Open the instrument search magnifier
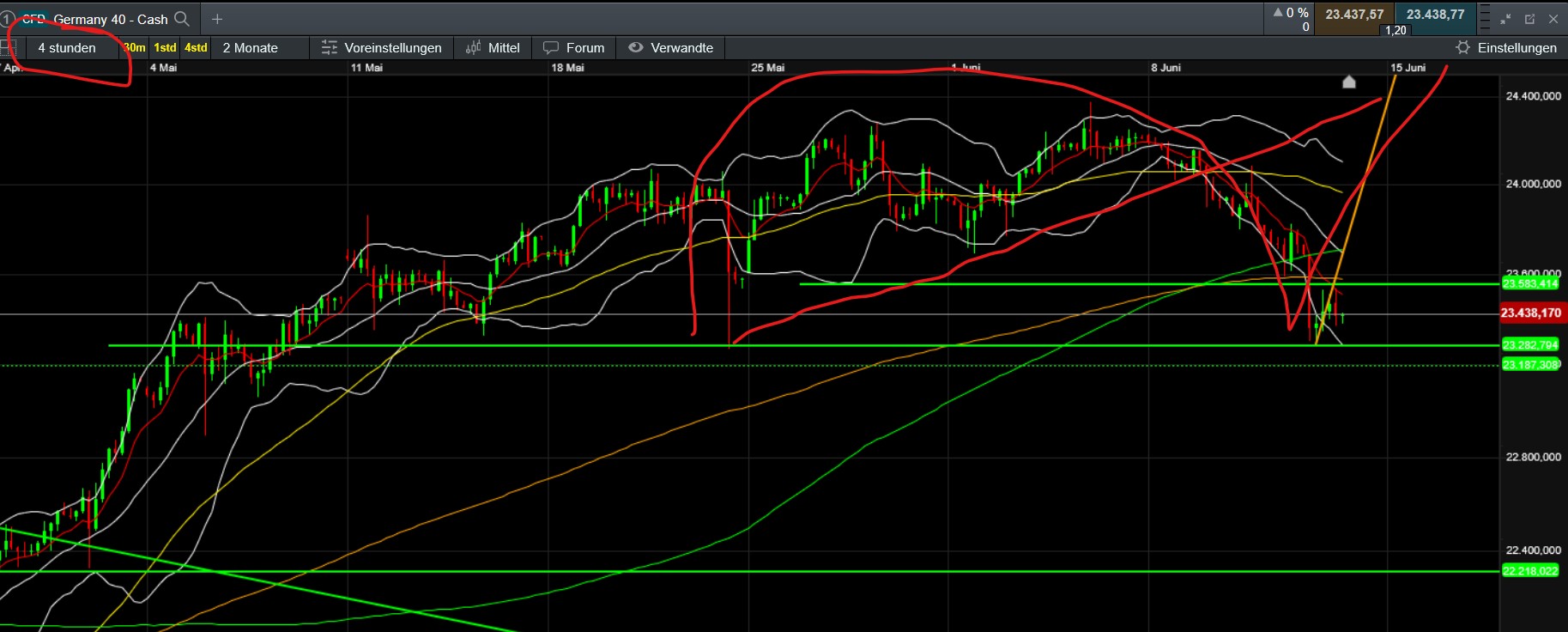Screen dimensions: 1568x632 (x=182, y=18)
